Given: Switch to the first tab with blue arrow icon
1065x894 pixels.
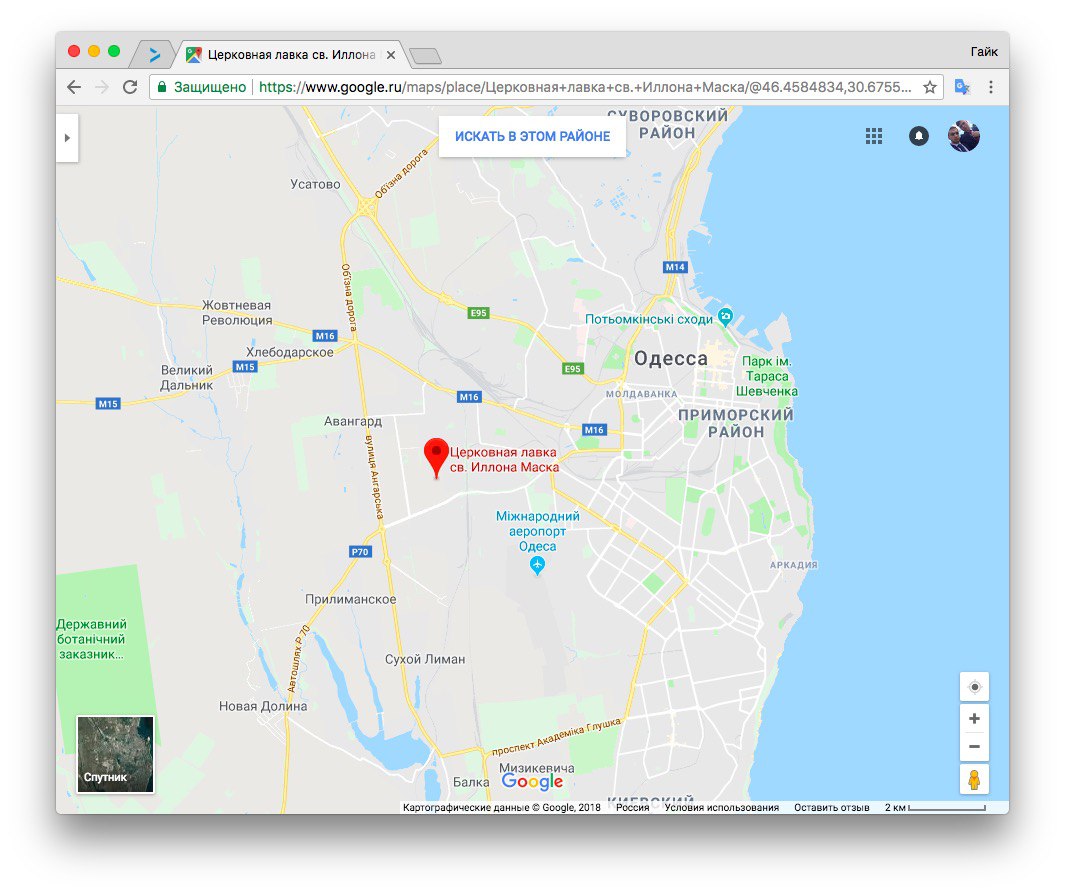Looking at the screenshot, I should click(x=155, y=55).
